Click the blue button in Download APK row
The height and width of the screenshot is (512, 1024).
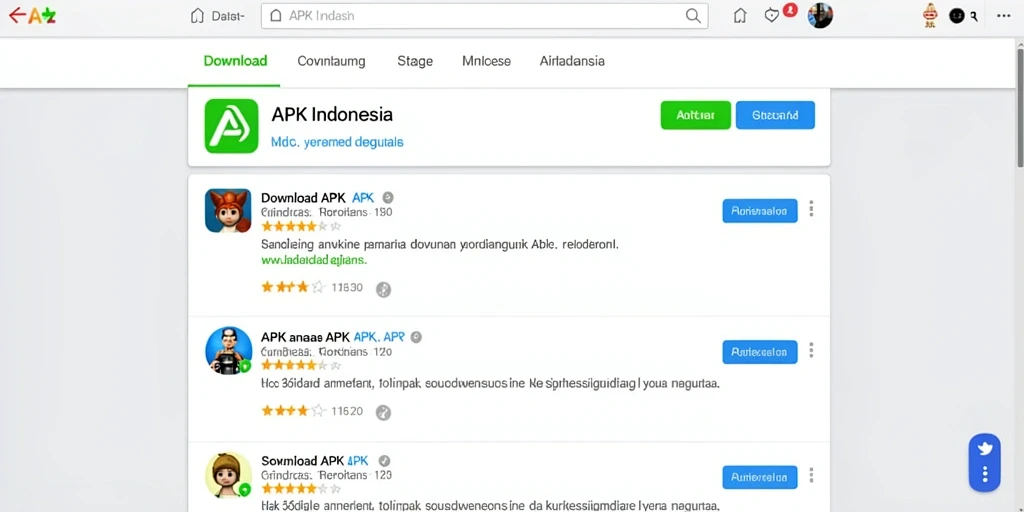760,211
